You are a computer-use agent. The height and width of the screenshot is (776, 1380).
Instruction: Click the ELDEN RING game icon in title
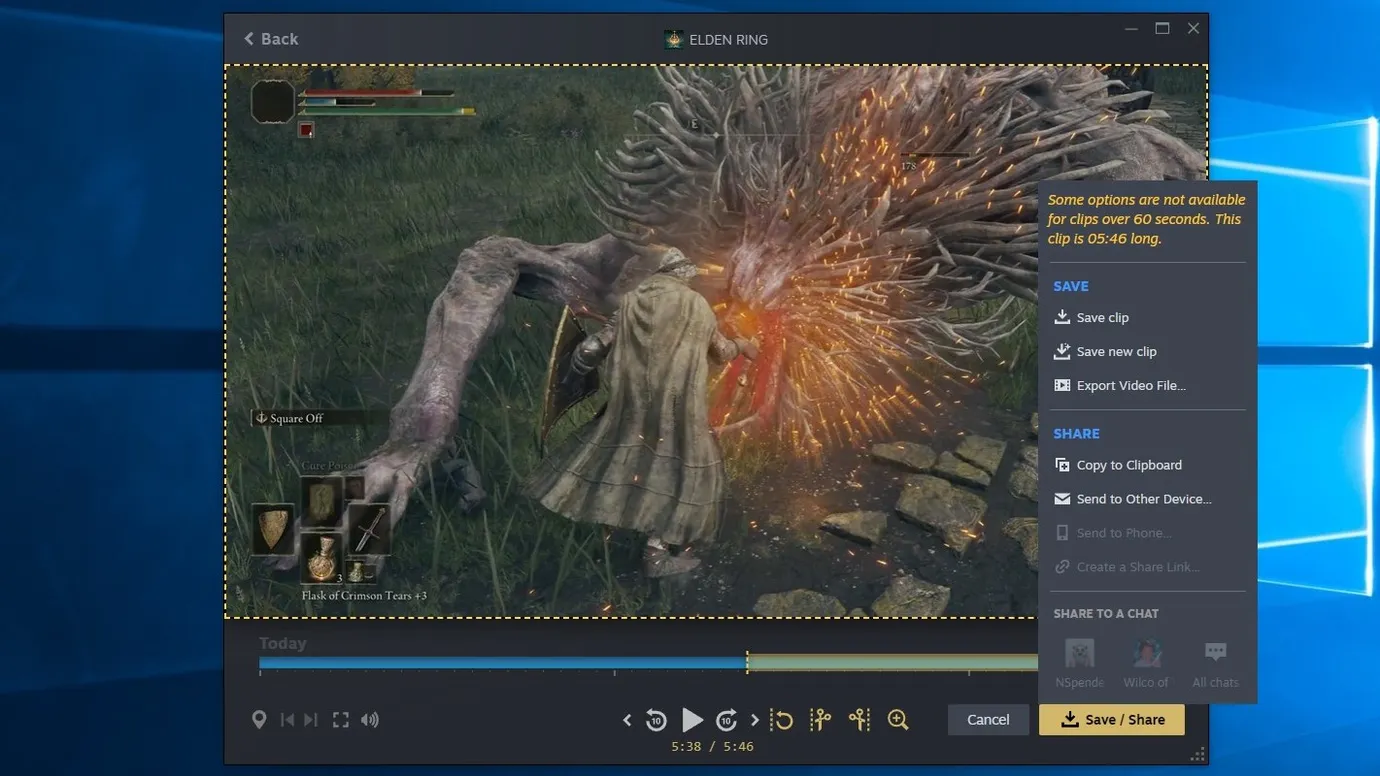[x=674, y=40]
